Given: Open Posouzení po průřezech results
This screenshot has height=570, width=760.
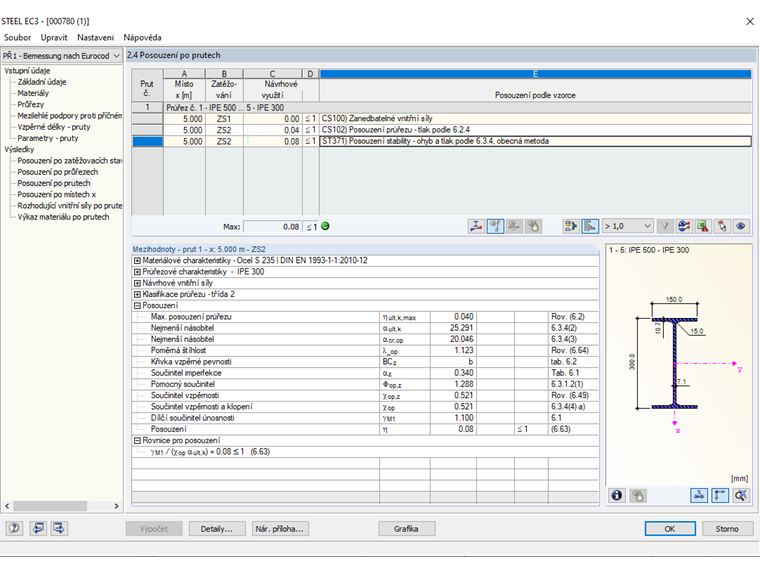Looking at the screenshot, I should coord(58,172).
